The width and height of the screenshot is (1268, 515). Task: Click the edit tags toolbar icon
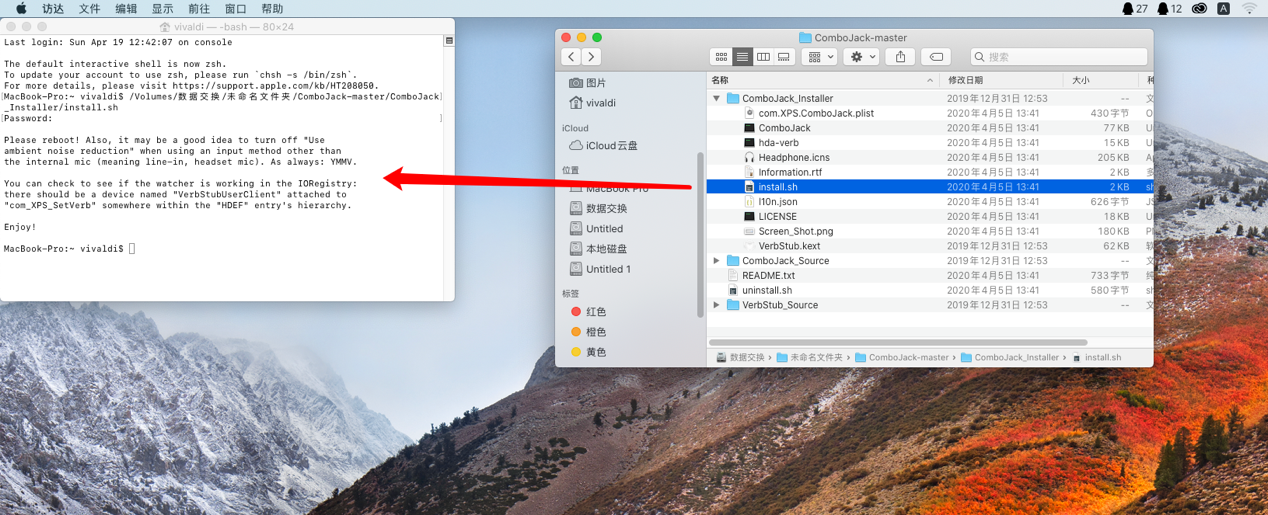tap(936, 57)
